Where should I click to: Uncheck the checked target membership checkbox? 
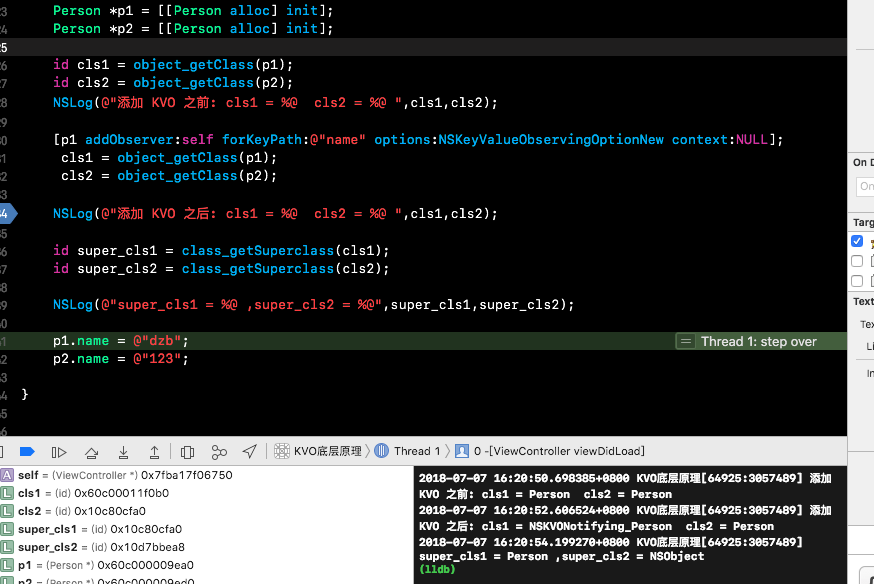[857, 241]
